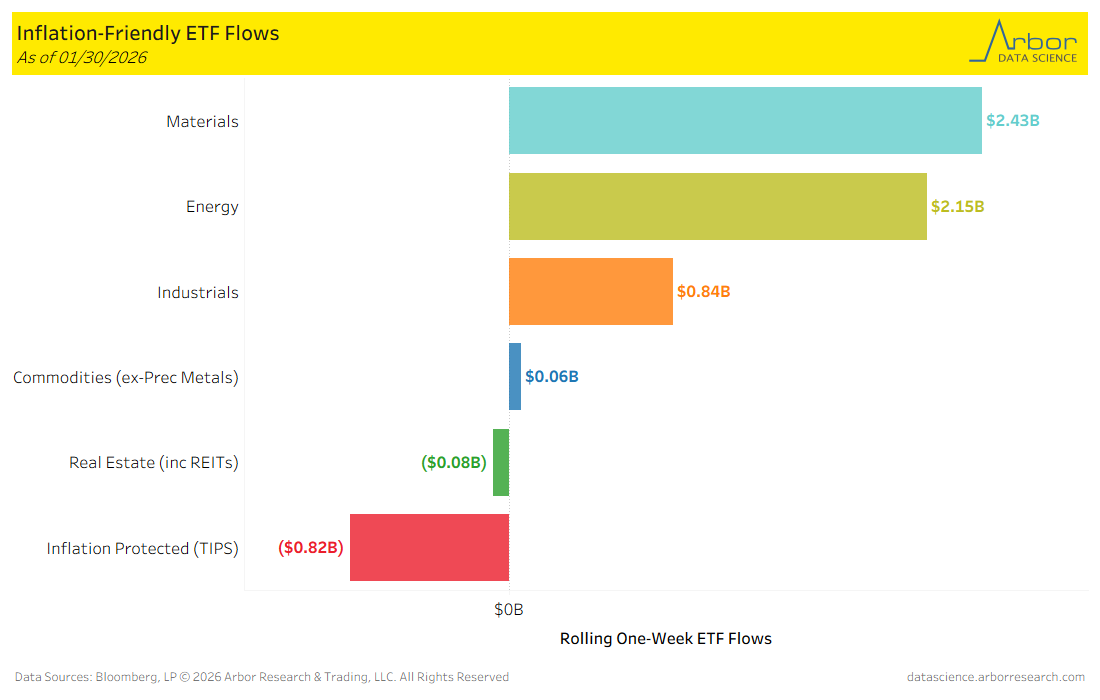Click the blue Commodities bar

[515, 377]
